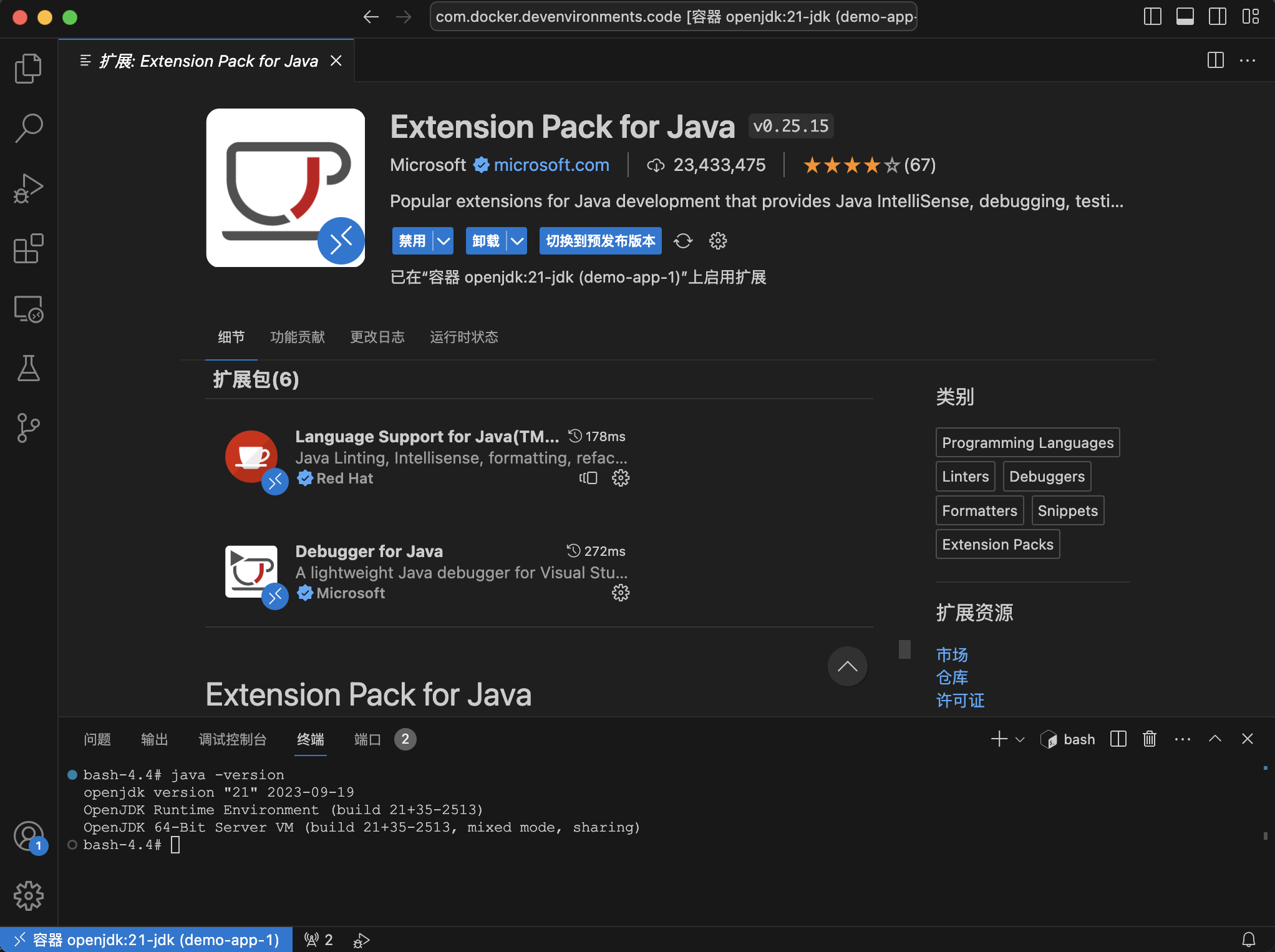The width and height of the screenshot is (1275, 952).
Task: Click the extension auto-update sync icon
Action: coord(683,241)
